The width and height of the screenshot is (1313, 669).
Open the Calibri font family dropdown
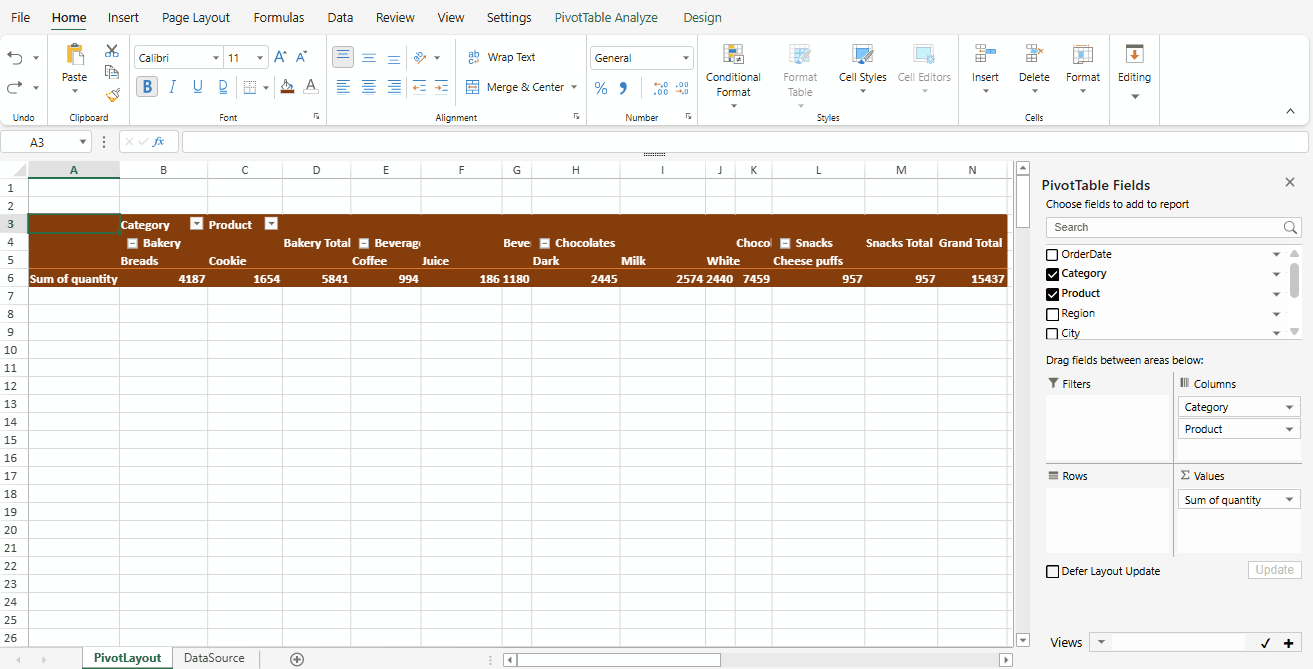click(x=215, y=58)
